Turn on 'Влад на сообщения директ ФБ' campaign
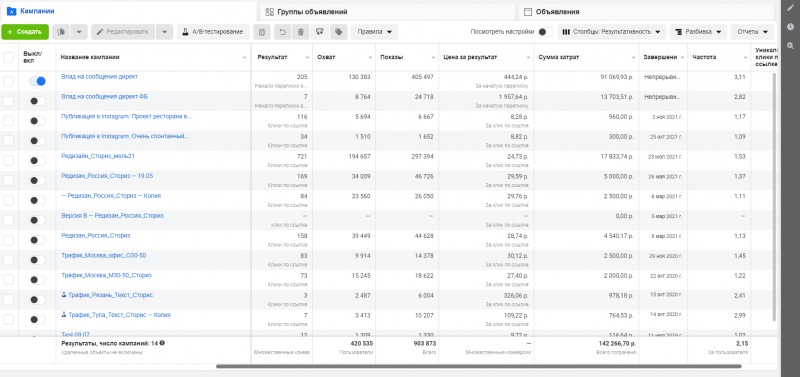The width and height of the screenshot is (800, 377). coord(37,101)
